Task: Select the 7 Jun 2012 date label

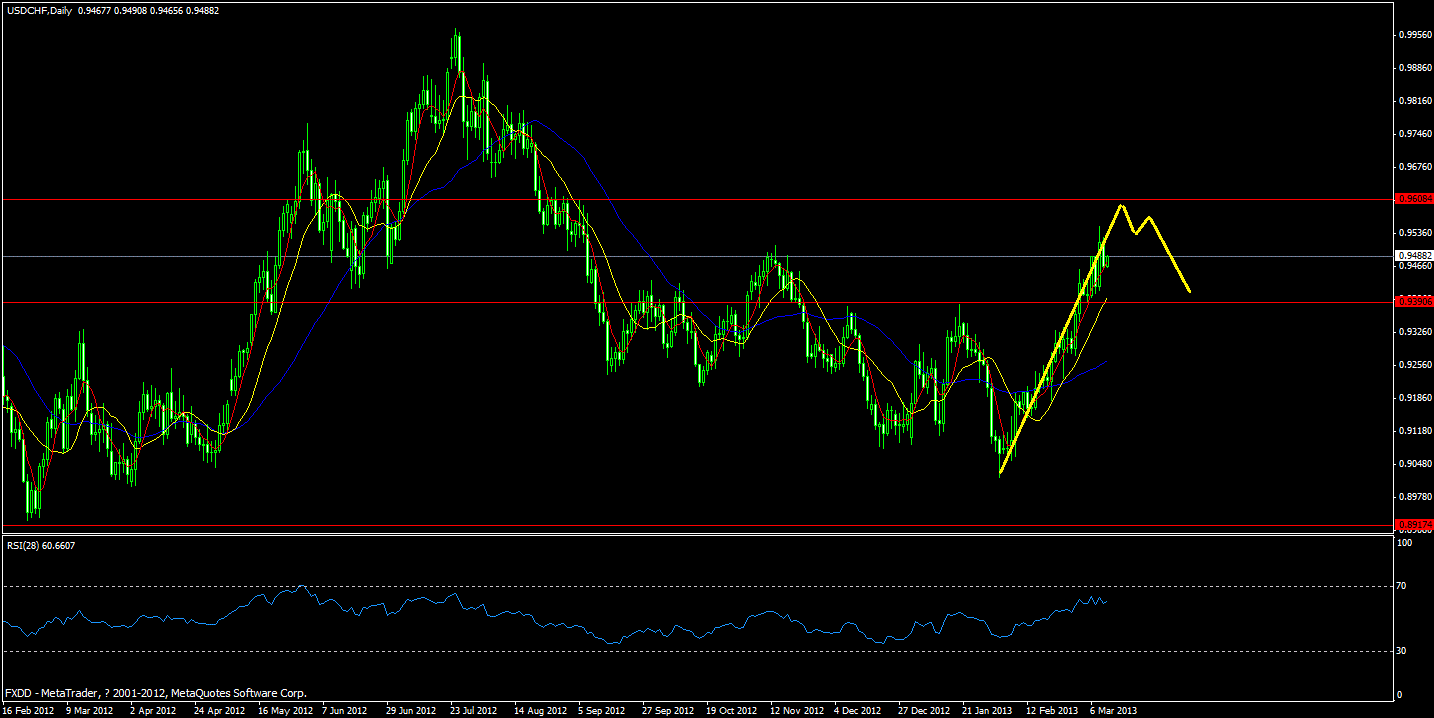Action: coord(347,710)
